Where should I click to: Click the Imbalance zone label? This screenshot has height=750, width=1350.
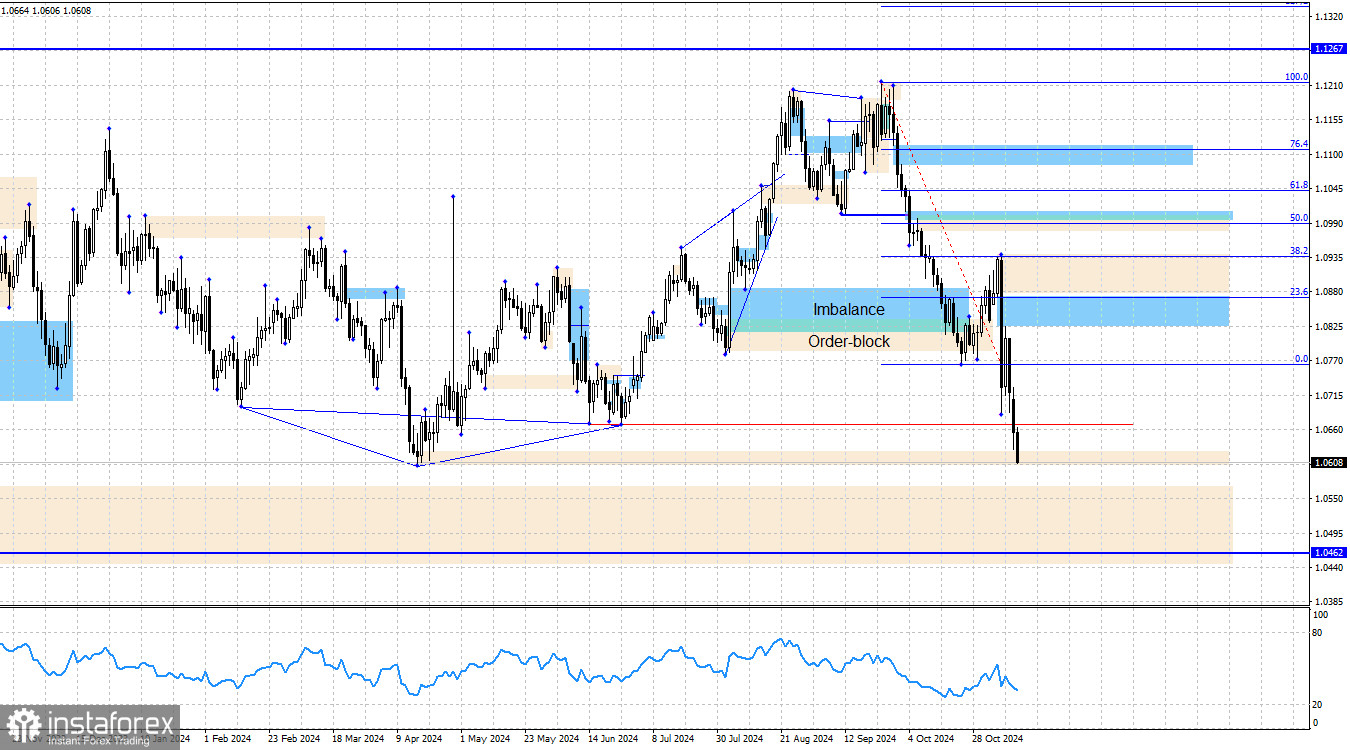point(848,310)
